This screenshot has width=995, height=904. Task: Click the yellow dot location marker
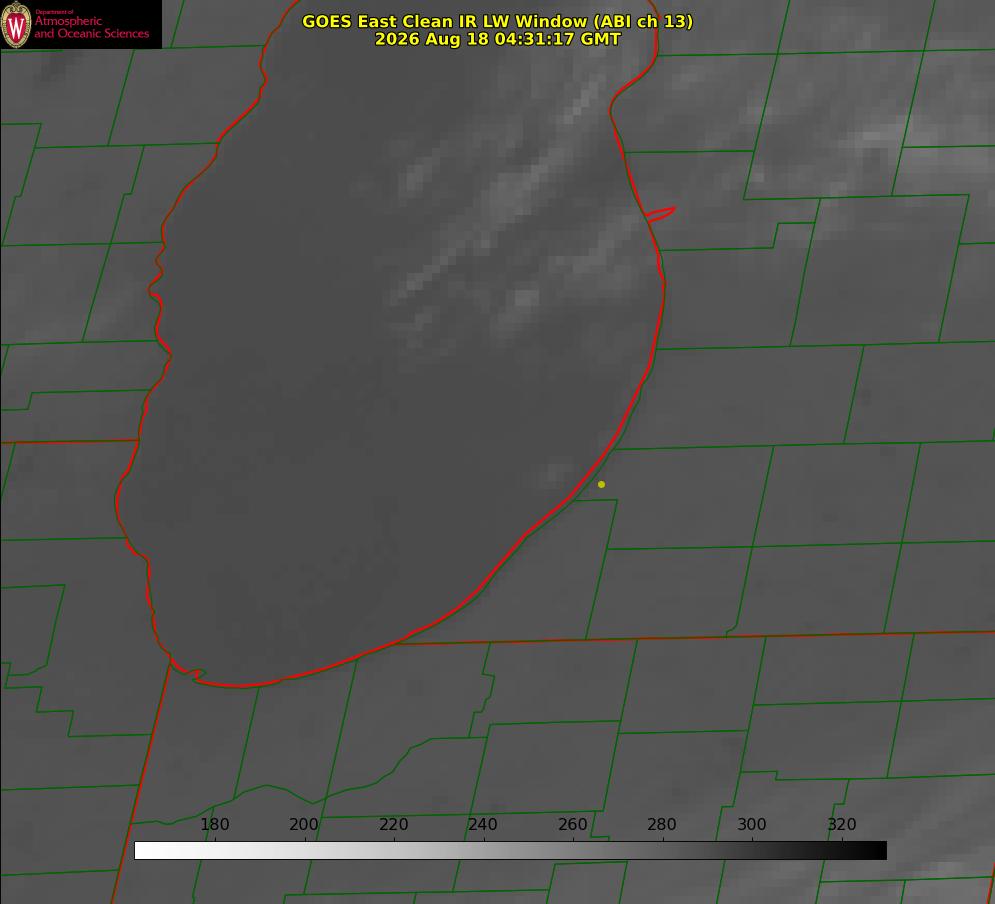coord(601,484)
